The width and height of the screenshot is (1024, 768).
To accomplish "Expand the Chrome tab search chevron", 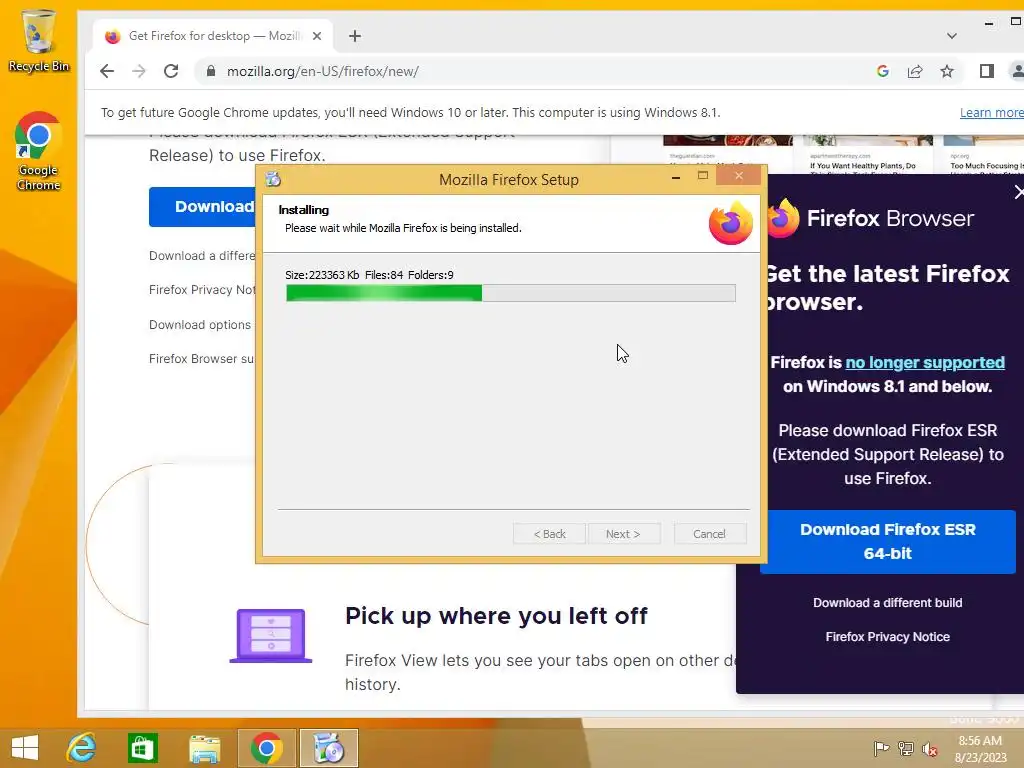I will point(952,36).
